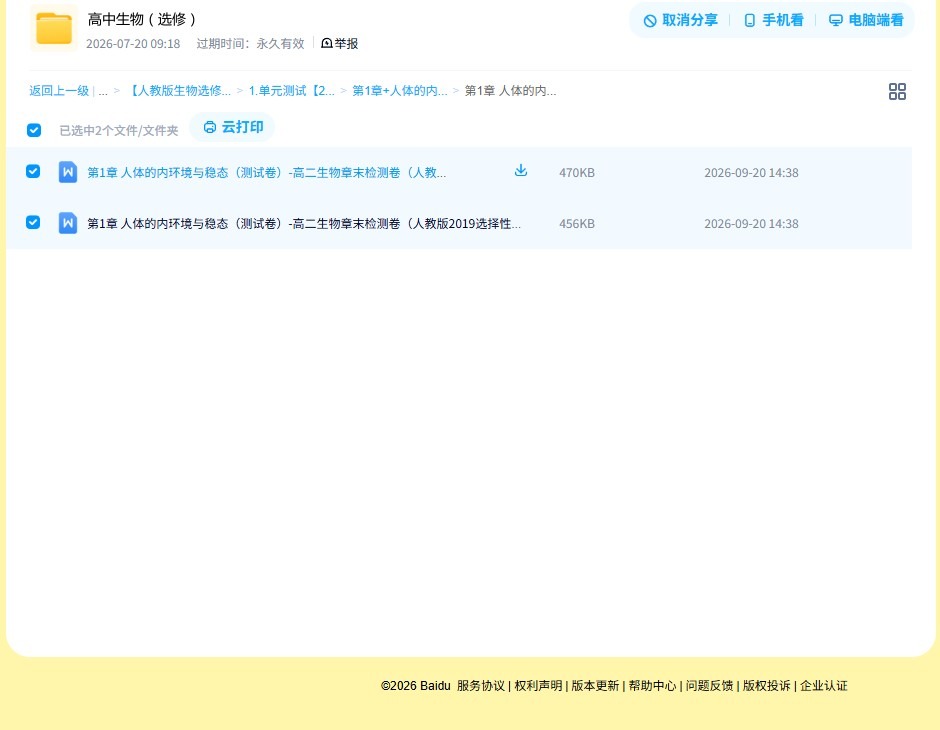Uncheck the 470KB file's checkbox

pyautogui.click(x=33, y=171)
